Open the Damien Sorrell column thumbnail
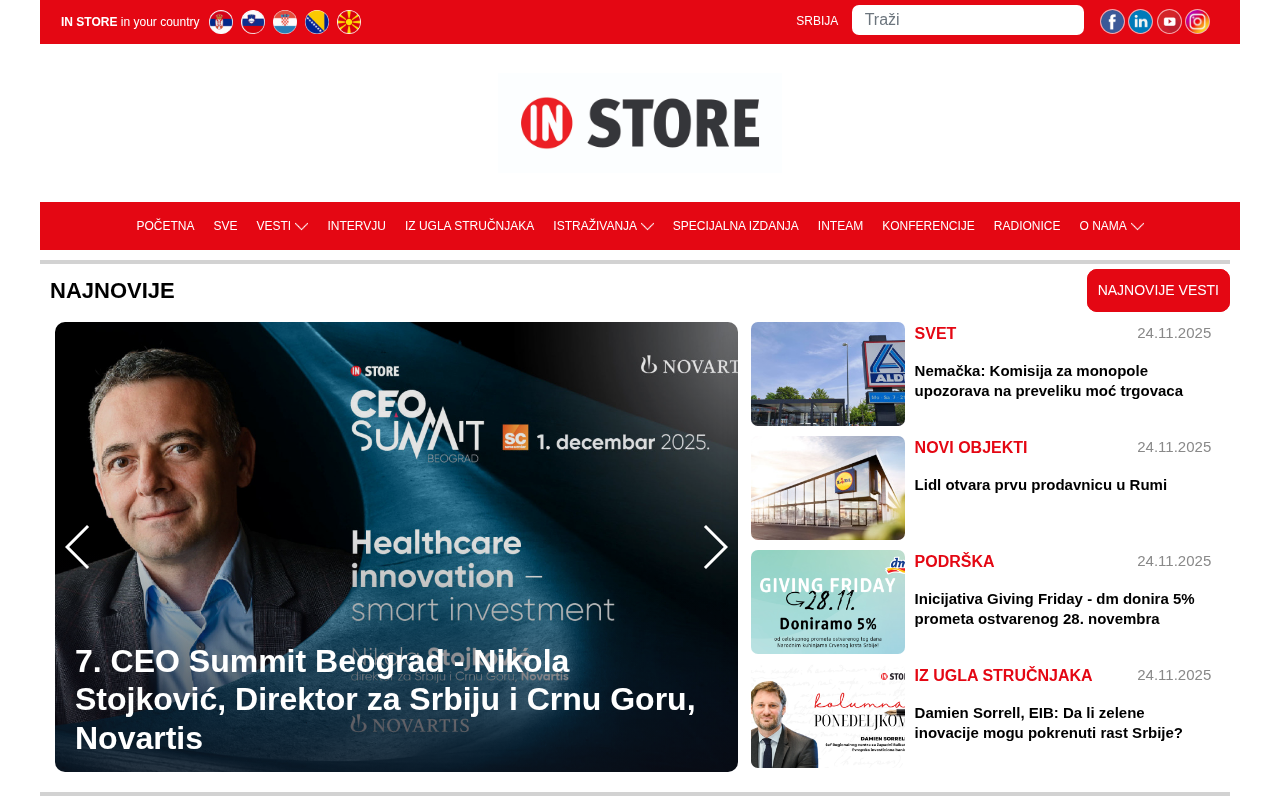The width and height of the screenshot is (1280, 800). (828, 716)
